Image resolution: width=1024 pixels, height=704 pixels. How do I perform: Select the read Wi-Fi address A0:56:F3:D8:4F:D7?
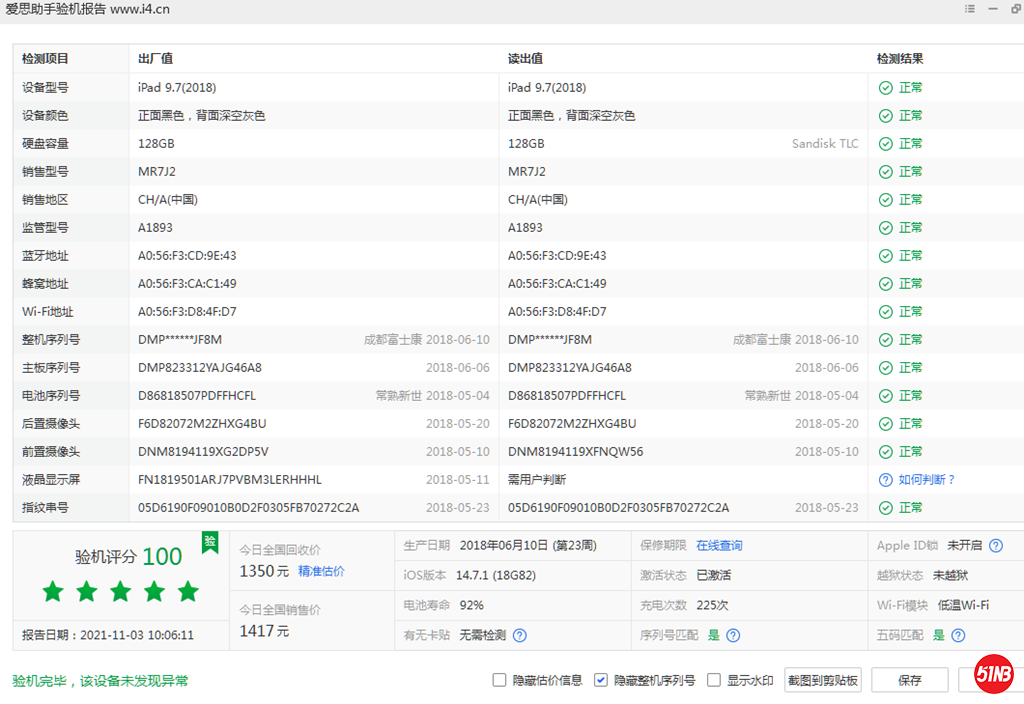pos(557,312)
